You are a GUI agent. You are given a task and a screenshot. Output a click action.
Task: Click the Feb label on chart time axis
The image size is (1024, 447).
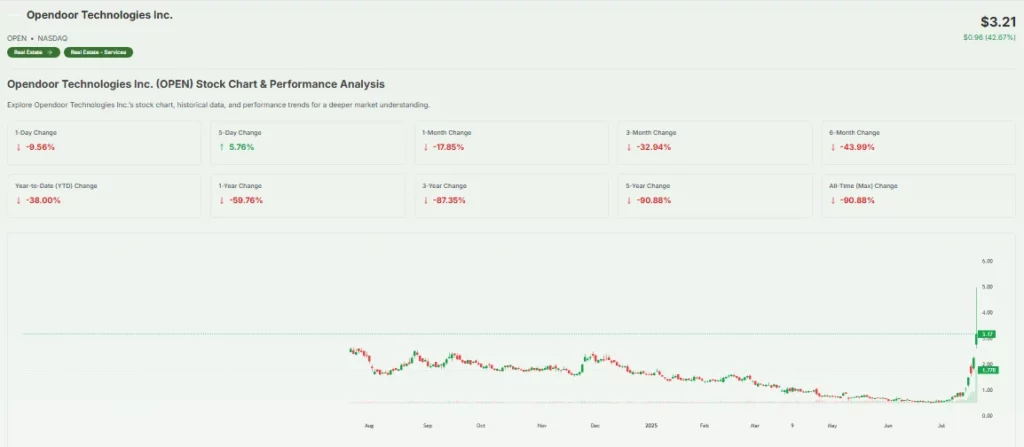(704, 425)
